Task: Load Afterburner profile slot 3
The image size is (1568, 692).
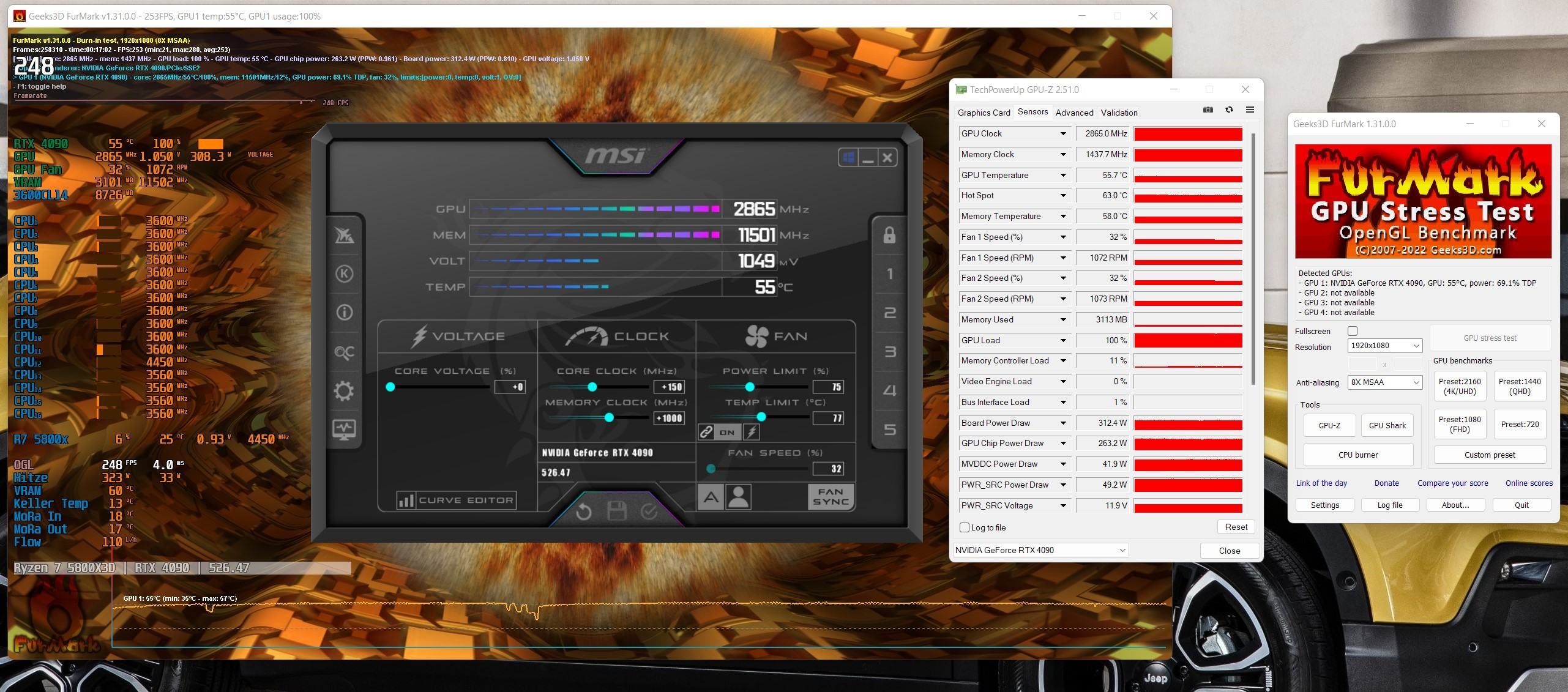Action: [x=889, y=352]
